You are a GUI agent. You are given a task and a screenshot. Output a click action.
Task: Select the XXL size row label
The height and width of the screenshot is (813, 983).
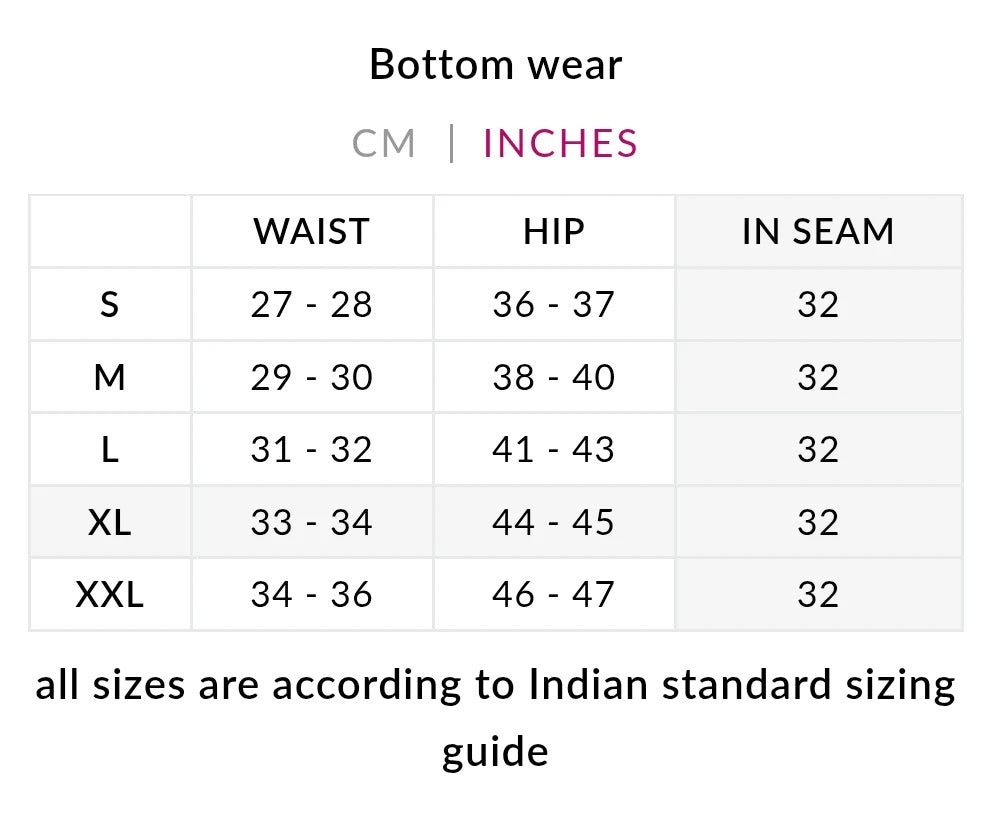[110, 595]
